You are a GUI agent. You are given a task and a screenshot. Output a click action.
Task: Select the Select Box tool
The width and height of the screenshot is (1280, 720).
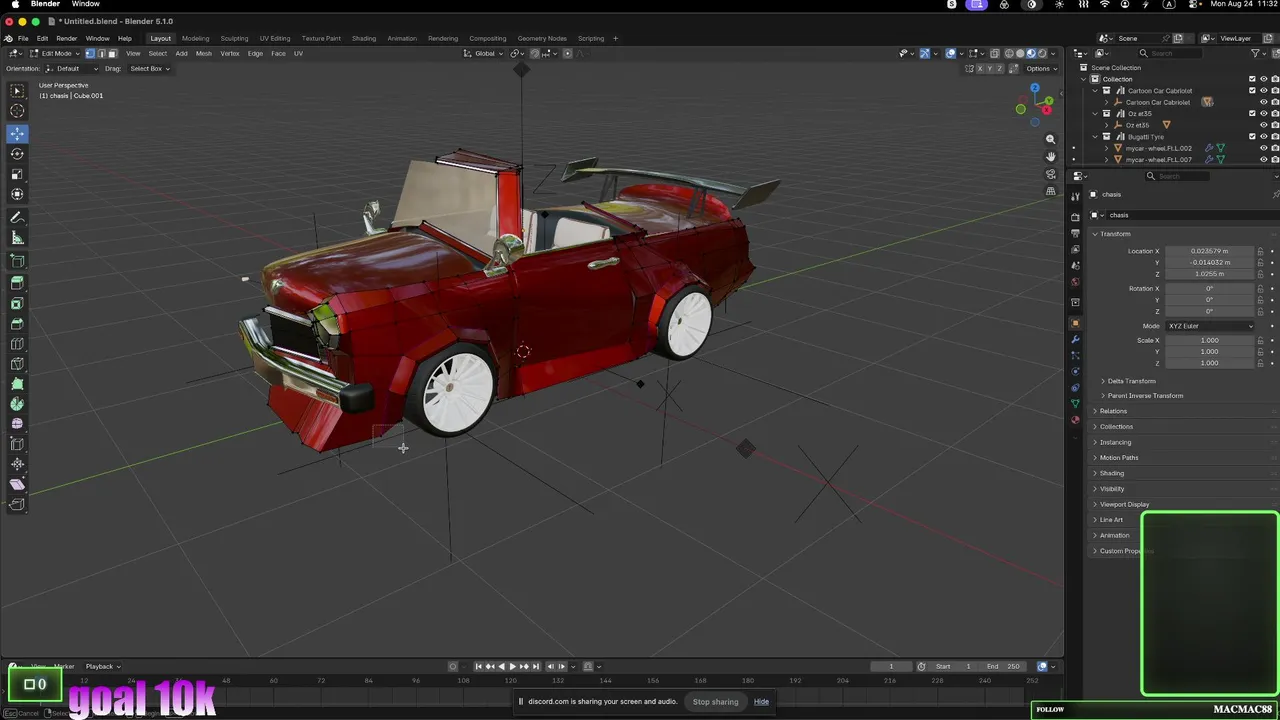(17, 90)
